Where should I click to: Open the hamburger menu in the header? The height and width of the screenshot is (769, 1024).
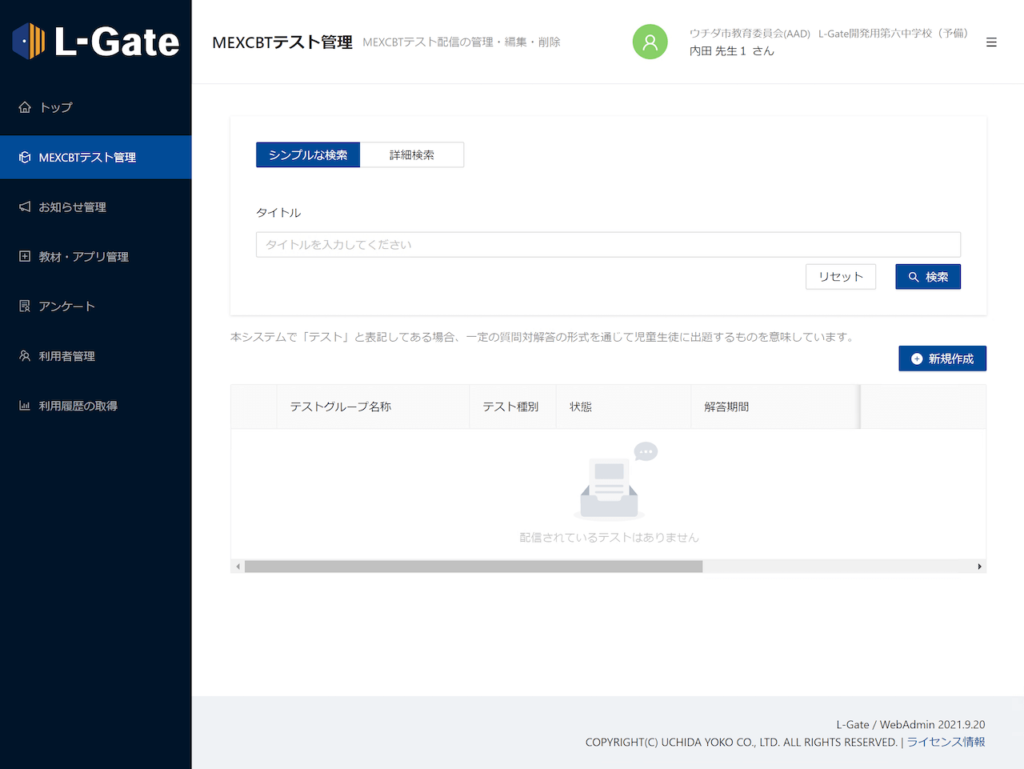point(991,42)
